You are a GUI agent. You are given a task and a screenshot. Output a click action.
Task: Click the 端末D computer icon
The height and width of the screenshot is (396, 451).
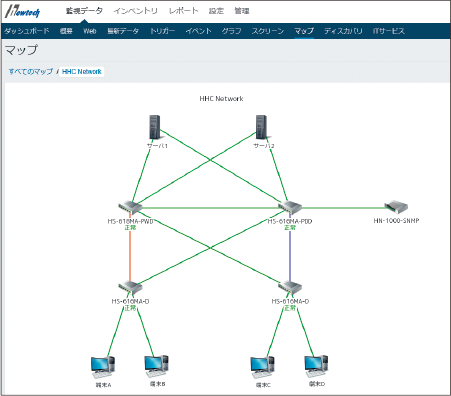[316, 366]
